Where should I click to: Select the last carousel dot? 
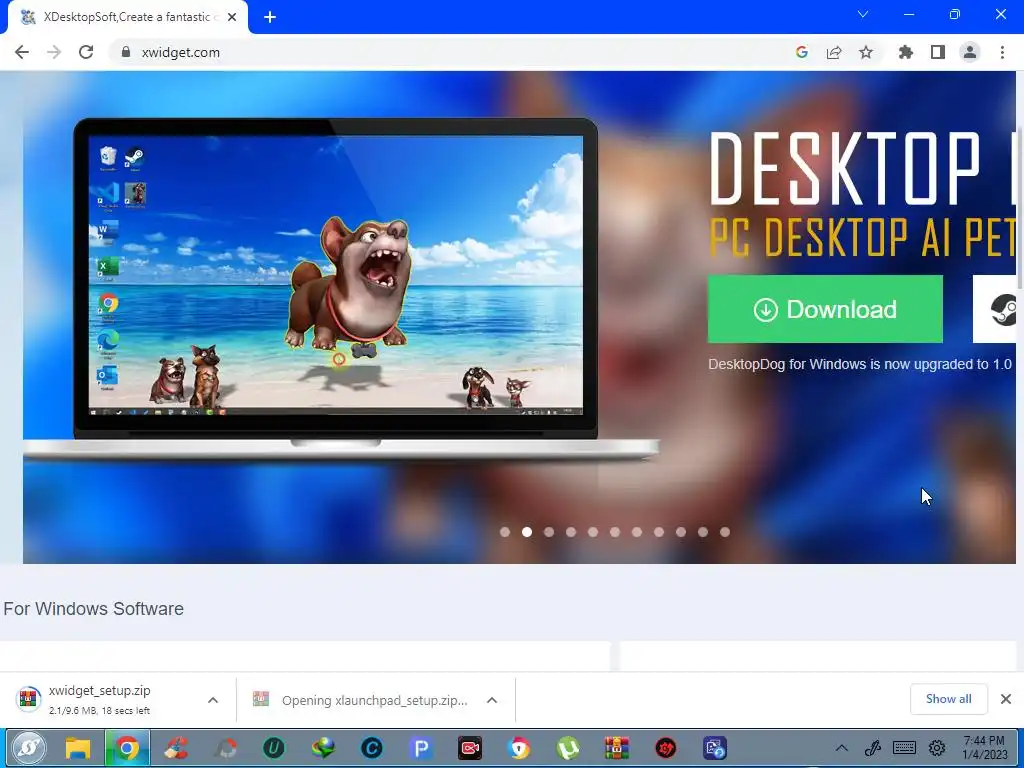(x=725, y=532)
